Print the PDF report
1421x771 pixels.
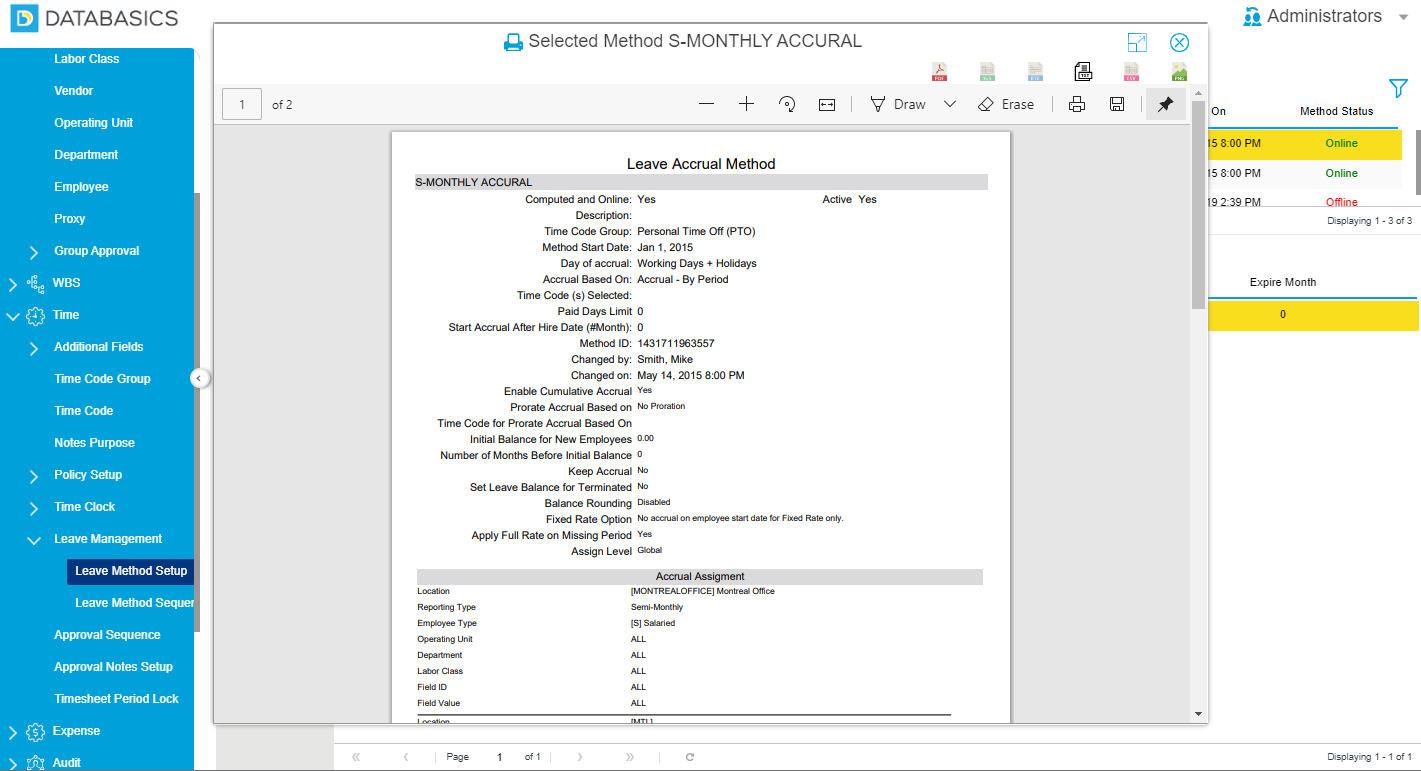[1077, 104]
